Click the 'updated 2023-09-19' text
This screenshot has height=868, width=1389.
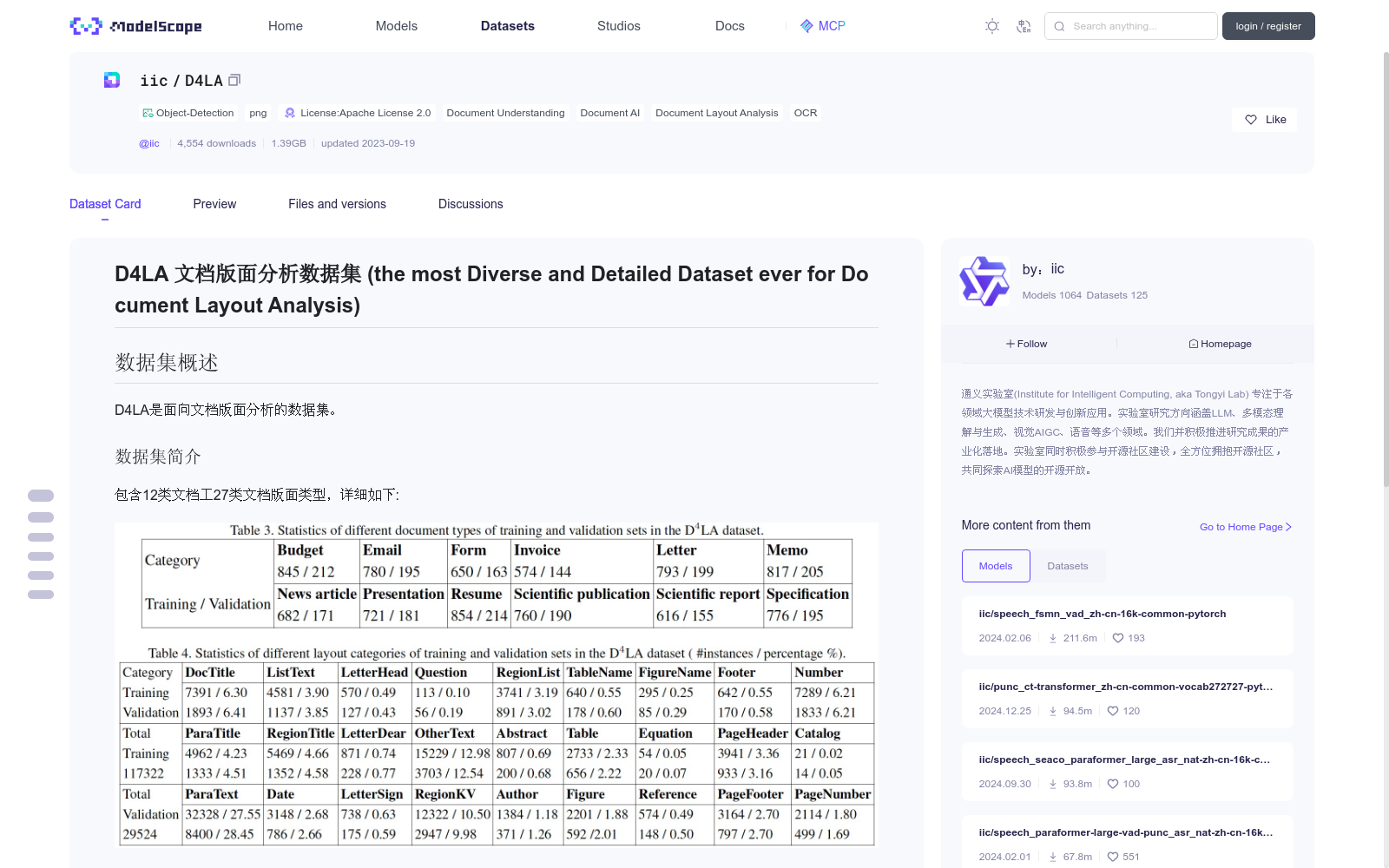368,143
